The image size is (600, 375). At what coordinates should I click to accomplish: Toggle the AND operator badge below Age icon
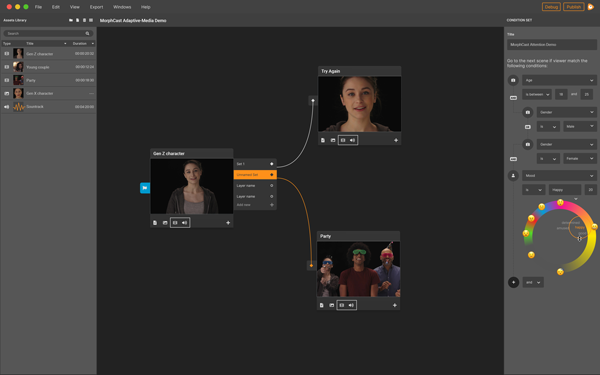tap(513, 98)
